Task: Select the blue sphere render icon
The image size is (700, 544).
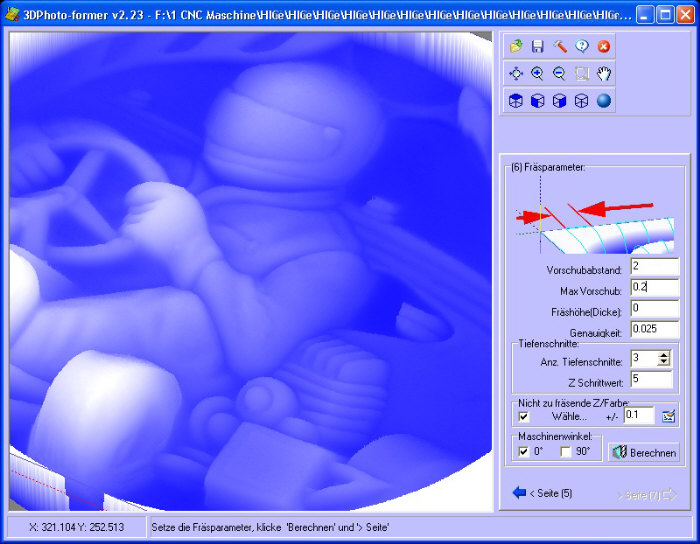Action: (x=604, y=100)
